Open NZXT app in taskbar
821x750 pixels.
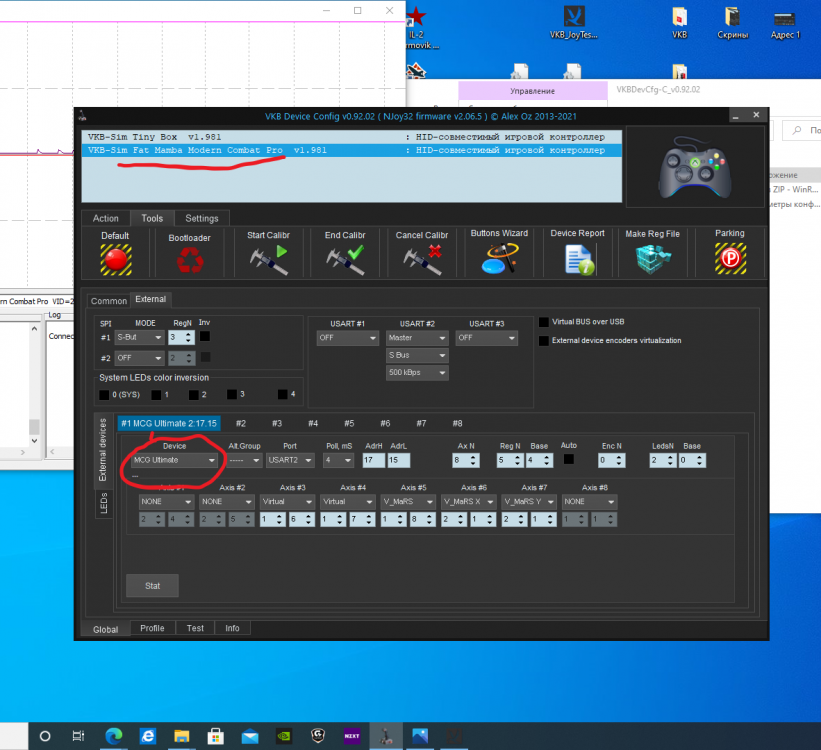352,736
